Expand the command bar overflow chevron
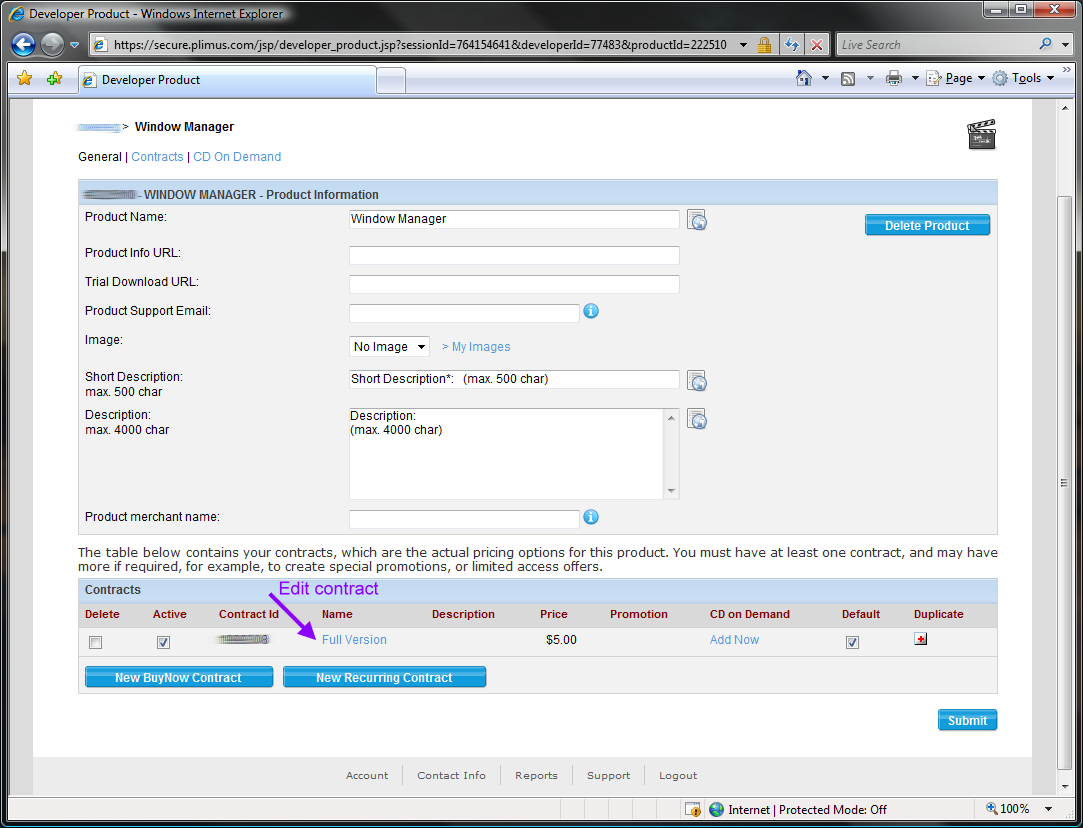1083x828 pixels. [x=1066, y=70]
